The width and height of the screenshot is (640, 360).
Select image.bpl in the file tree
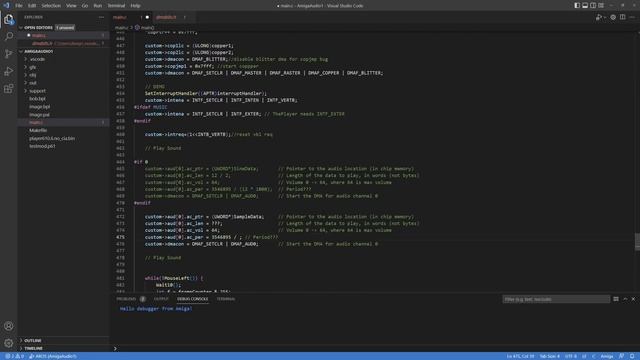[64, 107]
